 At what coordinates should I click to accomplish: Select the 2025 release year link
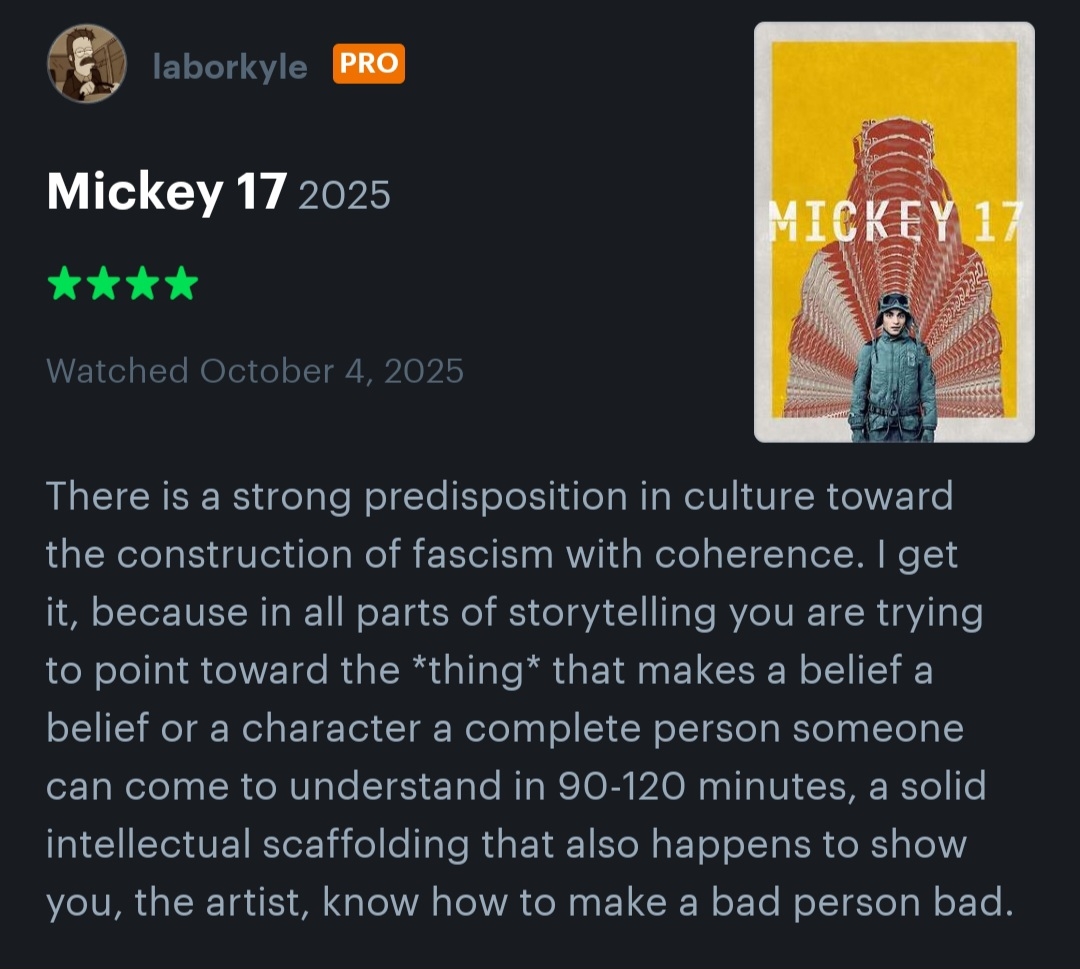[344, 194]
